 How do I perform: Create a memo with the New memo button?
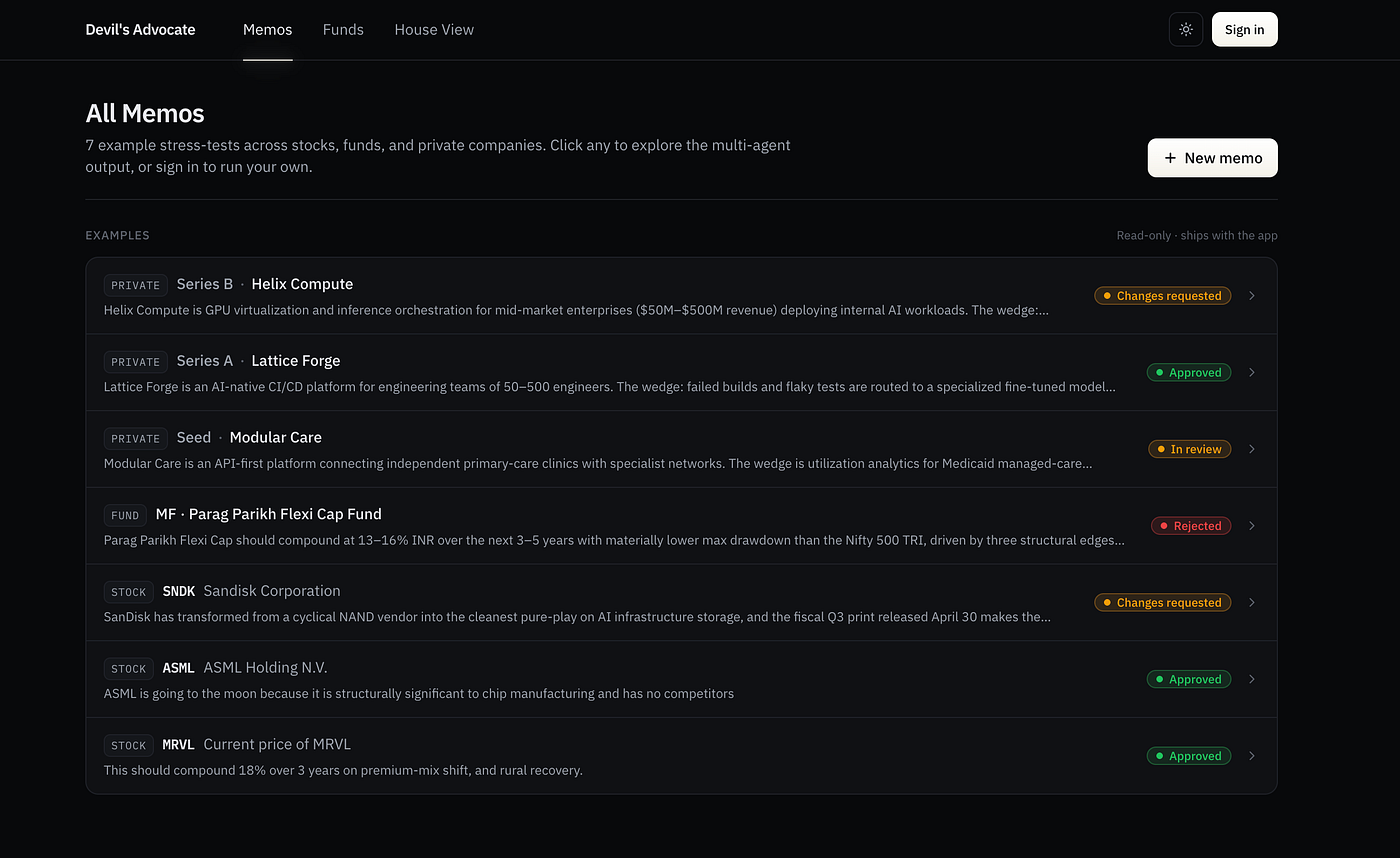pos(1212,158)
